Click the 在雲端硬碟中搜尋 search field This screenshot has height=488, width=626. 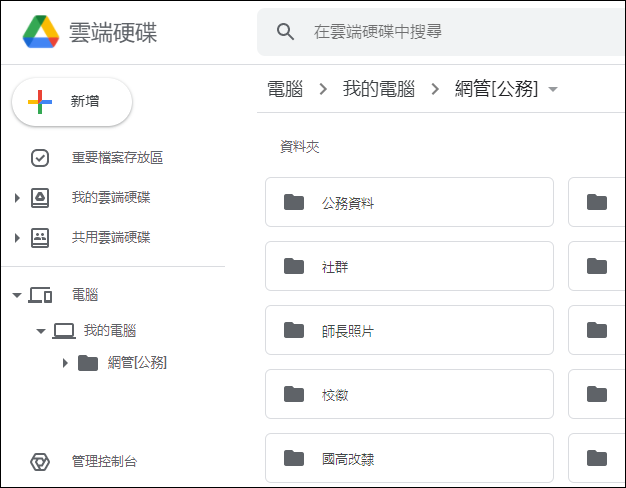(441, 32)
